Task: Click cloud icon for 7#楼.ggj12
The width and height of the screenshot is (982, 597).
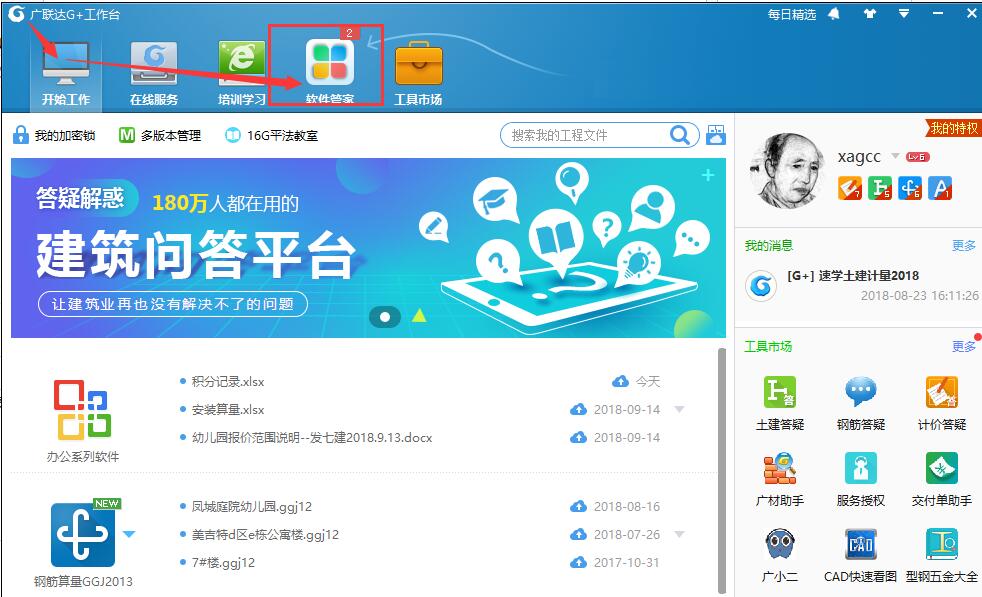Action: (579, 563)
